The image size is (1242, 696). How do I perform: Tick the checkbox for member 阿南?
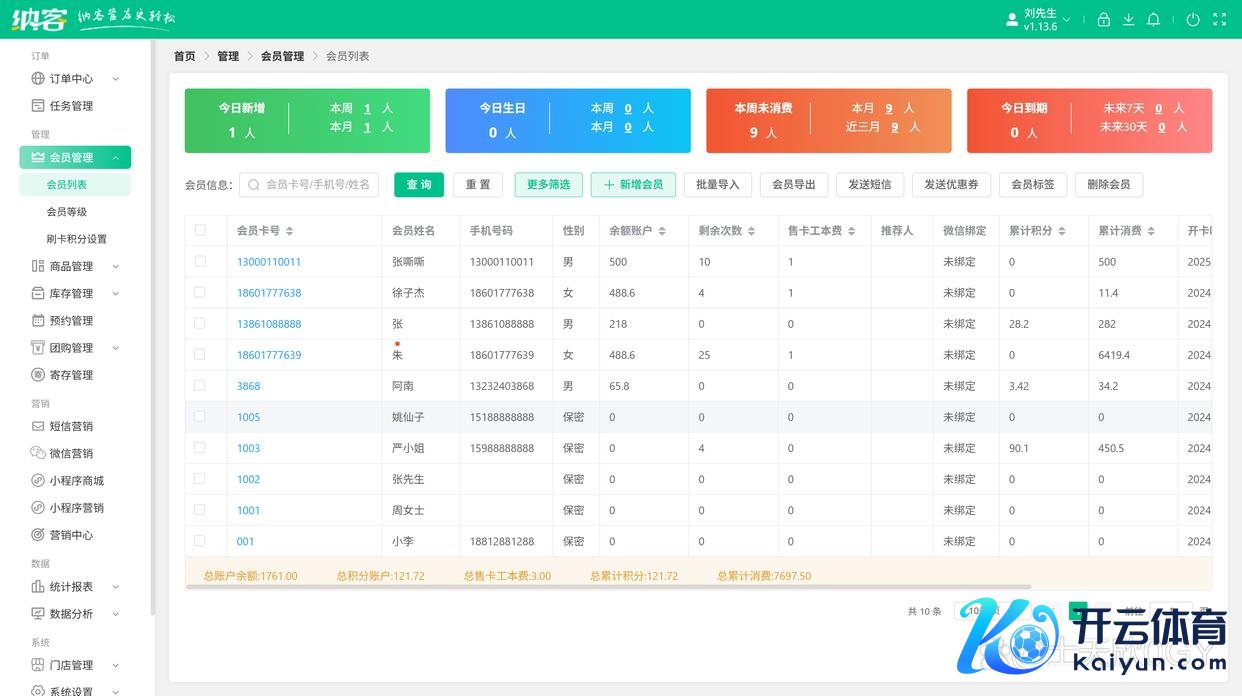(x=200, y=385)
